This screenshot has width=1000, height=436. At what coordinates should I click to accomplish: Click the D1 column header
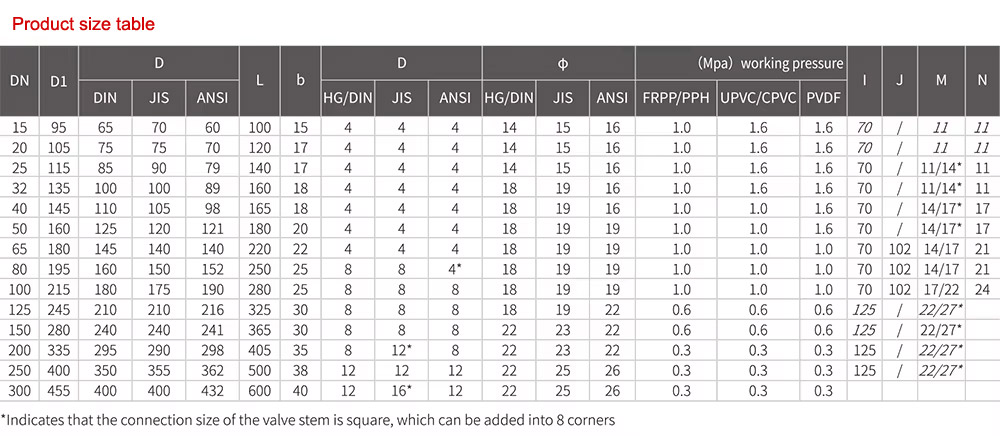click(58, 80)
